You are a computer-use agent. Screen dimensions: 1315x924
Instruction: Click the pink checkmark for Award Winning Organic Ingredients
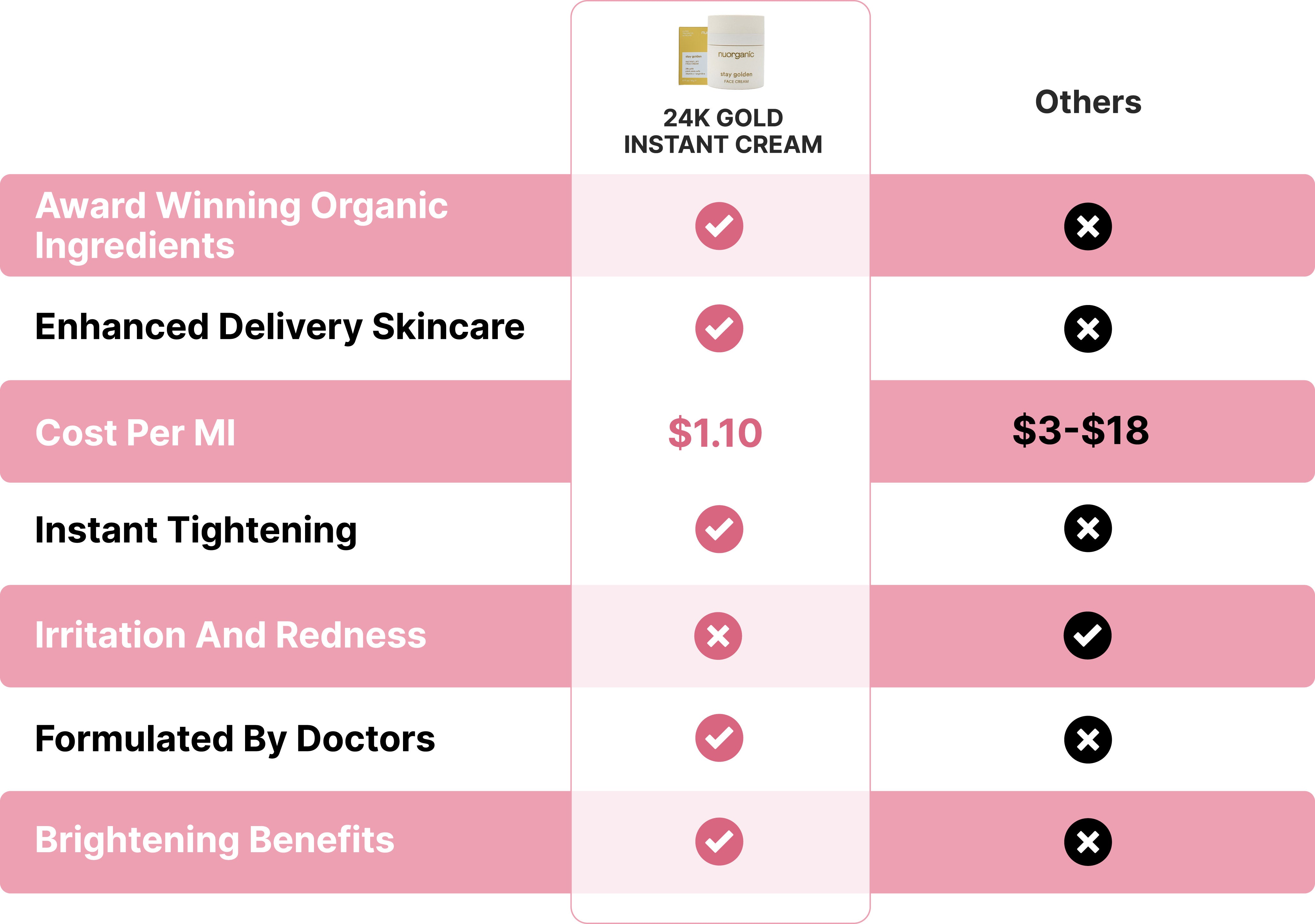pyautogui.click(x=719, y=226)
